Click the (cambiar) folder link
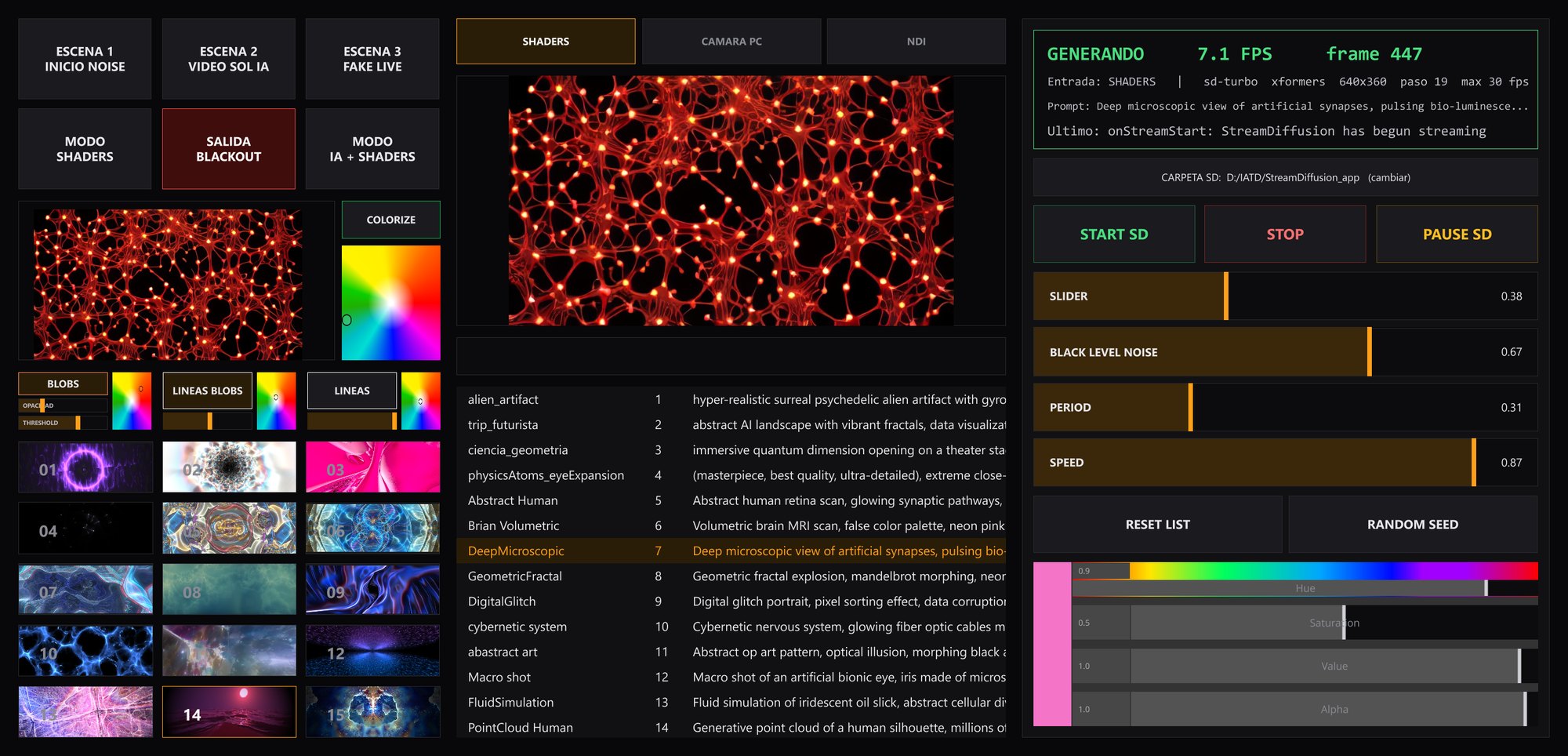1568x756 pixels. (x=1389, y=178)
